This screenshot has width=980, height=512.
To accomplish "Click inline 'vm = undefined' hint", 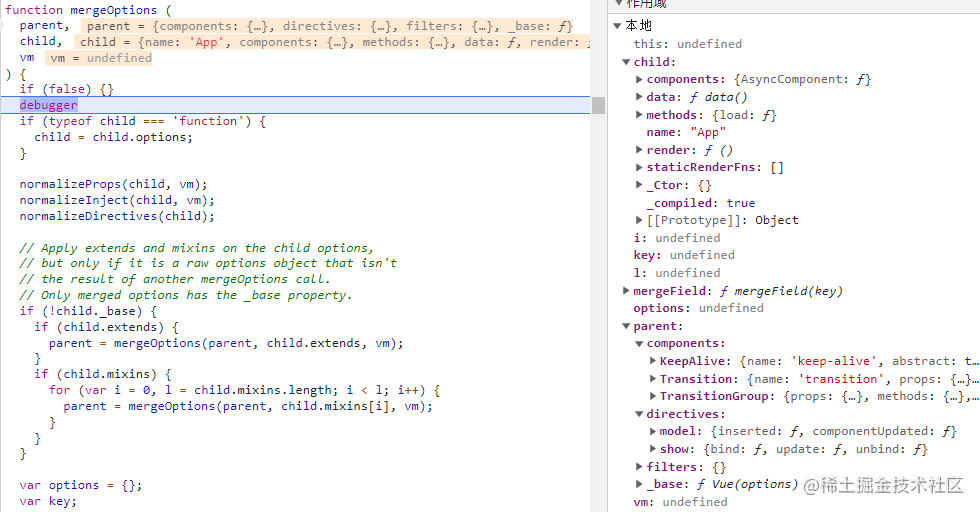I will (x=99, y=58).
